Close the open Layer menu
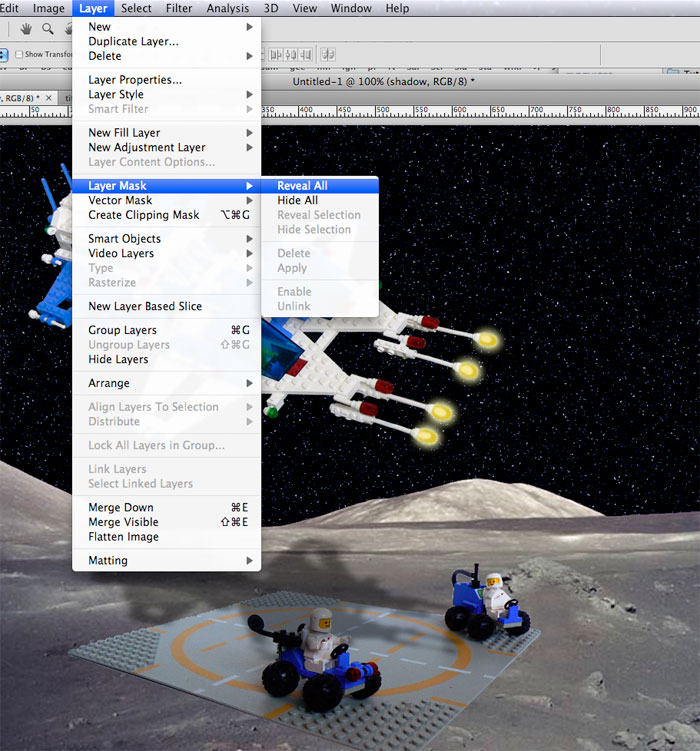Viewport: 700px width, 751px height. [93, 8]
